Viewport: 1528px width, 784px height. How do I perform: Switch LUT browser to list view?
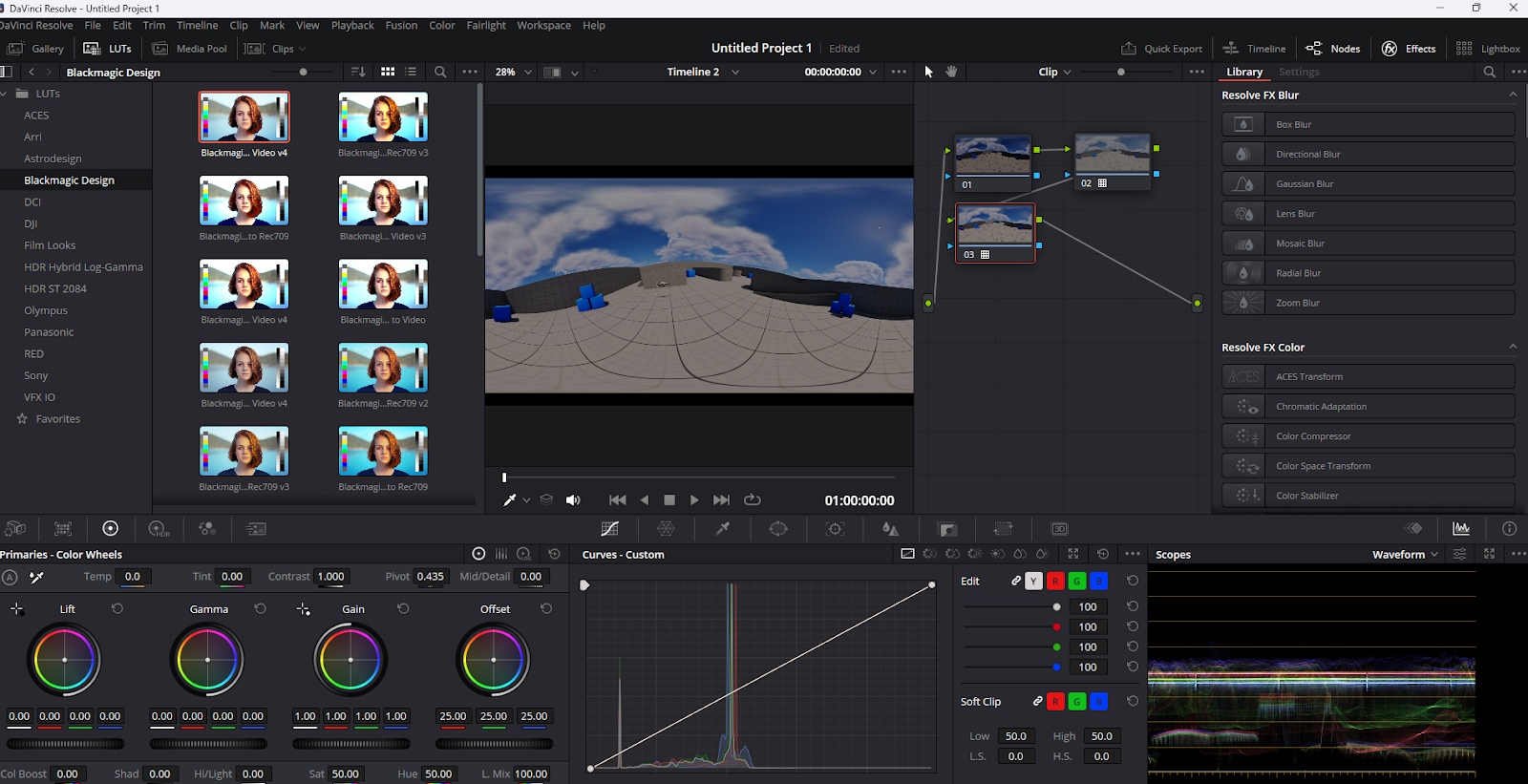tap(411, 72)
